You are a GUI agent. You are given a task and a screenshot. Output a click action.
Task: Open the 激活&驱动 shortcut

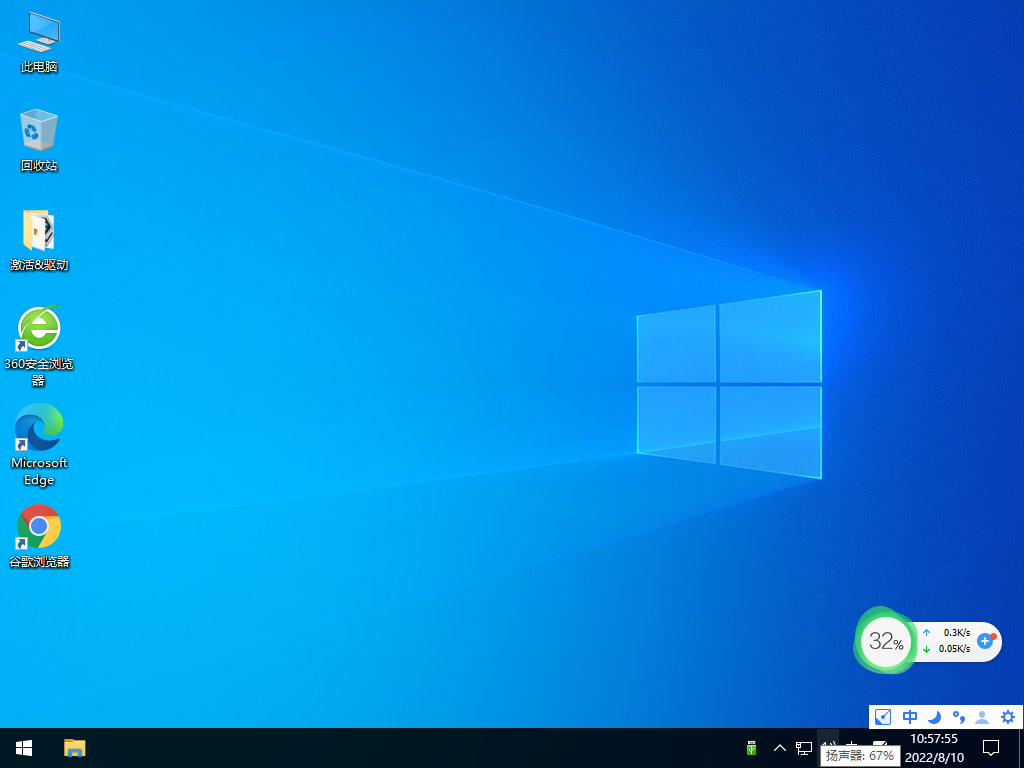click(38, 232)
